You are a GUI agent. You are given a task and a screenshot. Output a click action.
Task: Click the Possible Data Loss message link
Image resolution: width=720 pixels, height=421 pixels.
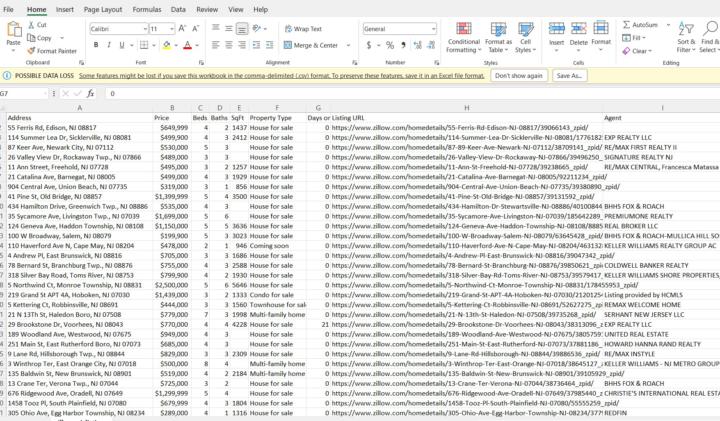click(x=281, y=76)
